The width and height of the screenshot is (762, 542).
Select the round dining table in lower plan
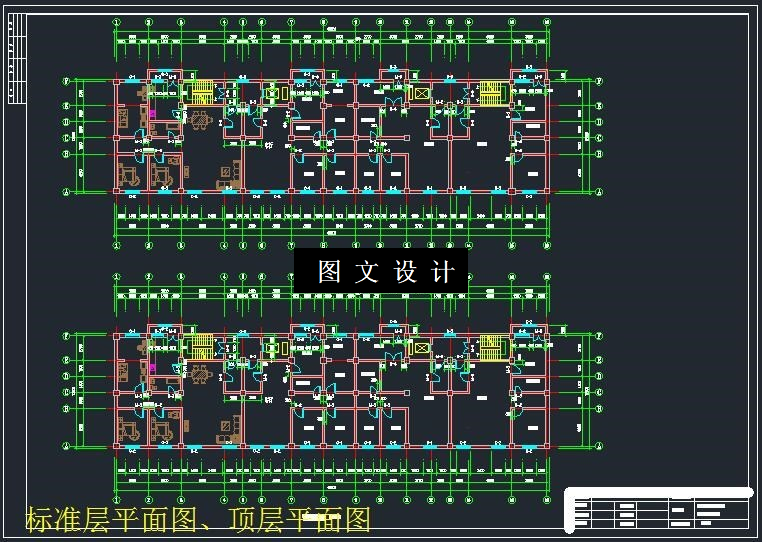coord(199,374)
